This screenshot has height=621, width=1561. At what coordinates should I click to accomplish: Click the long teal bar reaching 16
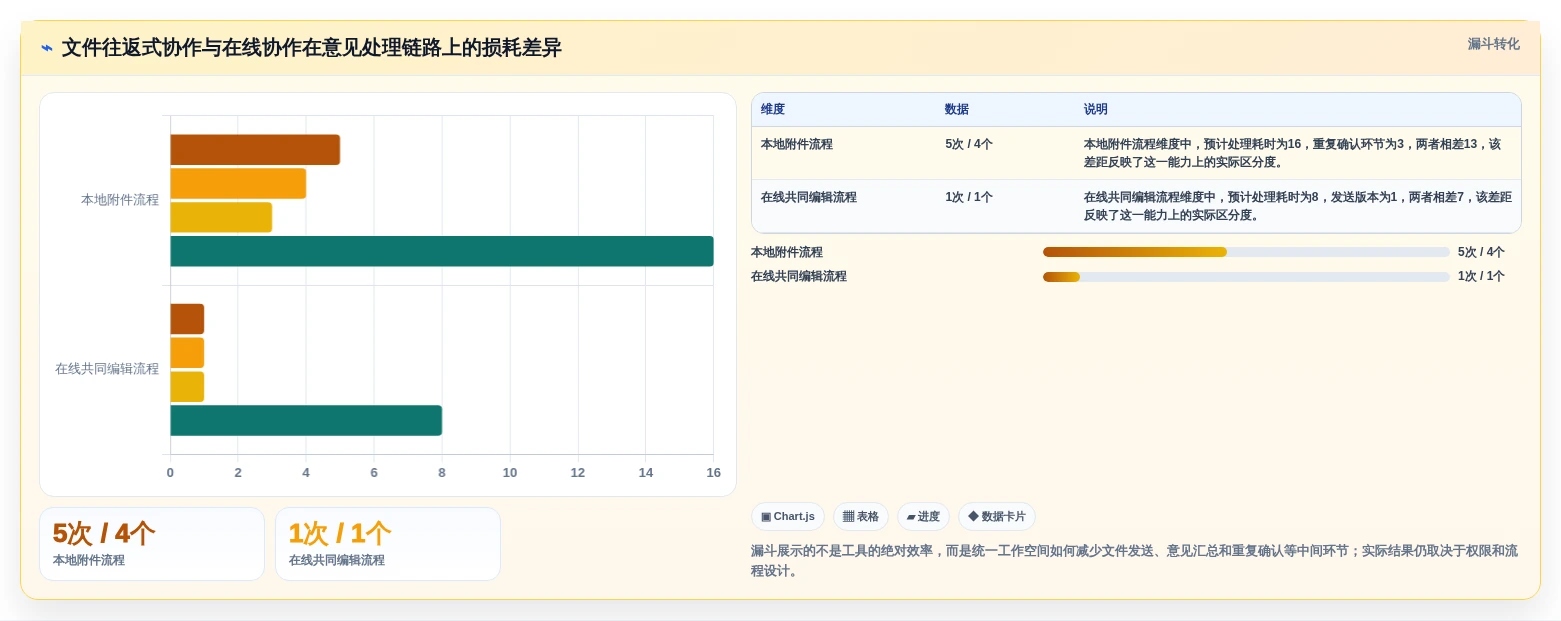click(x=442, y=251)
